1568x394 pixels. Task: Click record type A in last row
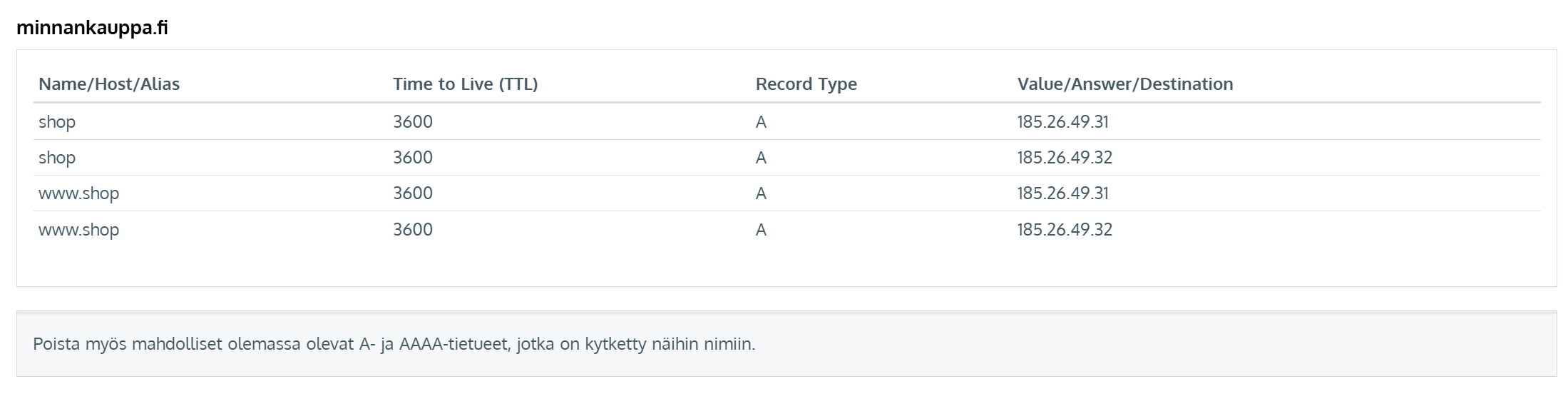tap(761, 230)
